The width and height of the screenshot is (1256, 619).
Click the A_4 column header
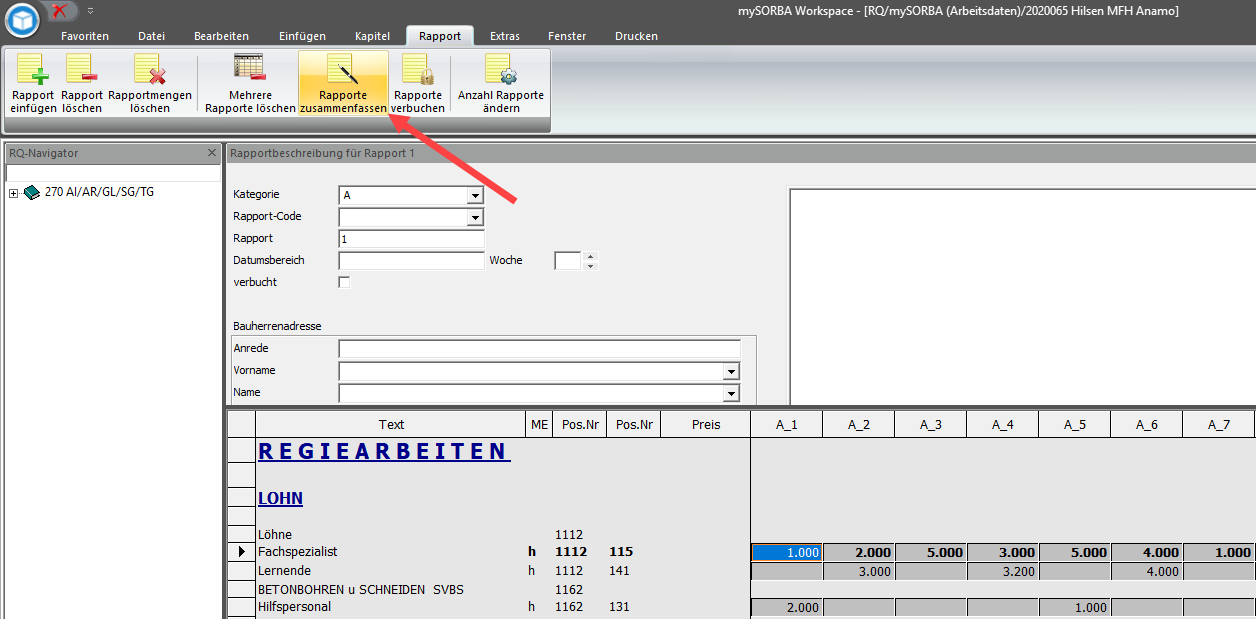(x=1003, y=425)
